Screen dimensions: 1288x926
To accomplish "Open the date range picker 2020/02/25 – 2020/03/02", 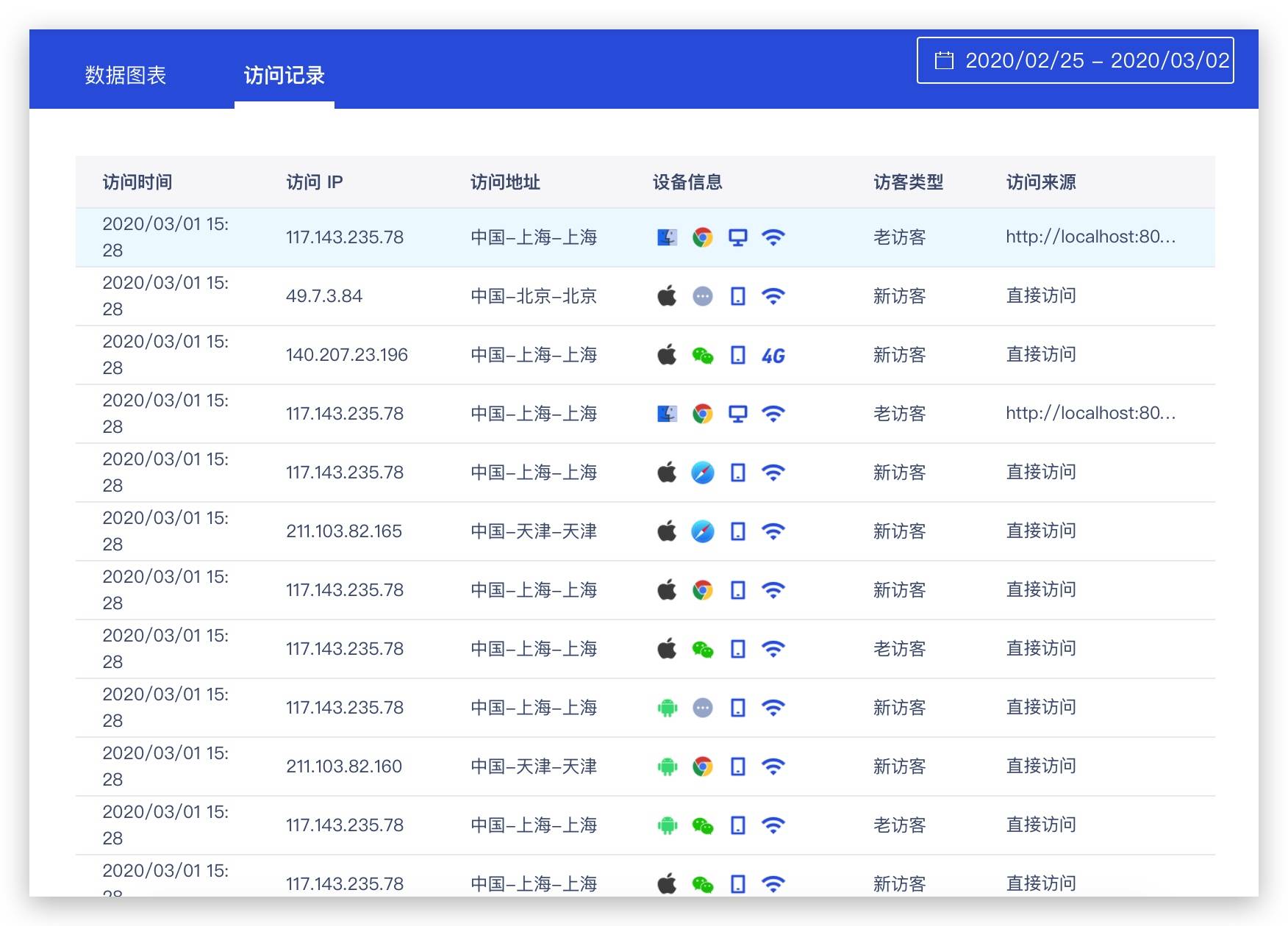I will tap(1075, 60).
